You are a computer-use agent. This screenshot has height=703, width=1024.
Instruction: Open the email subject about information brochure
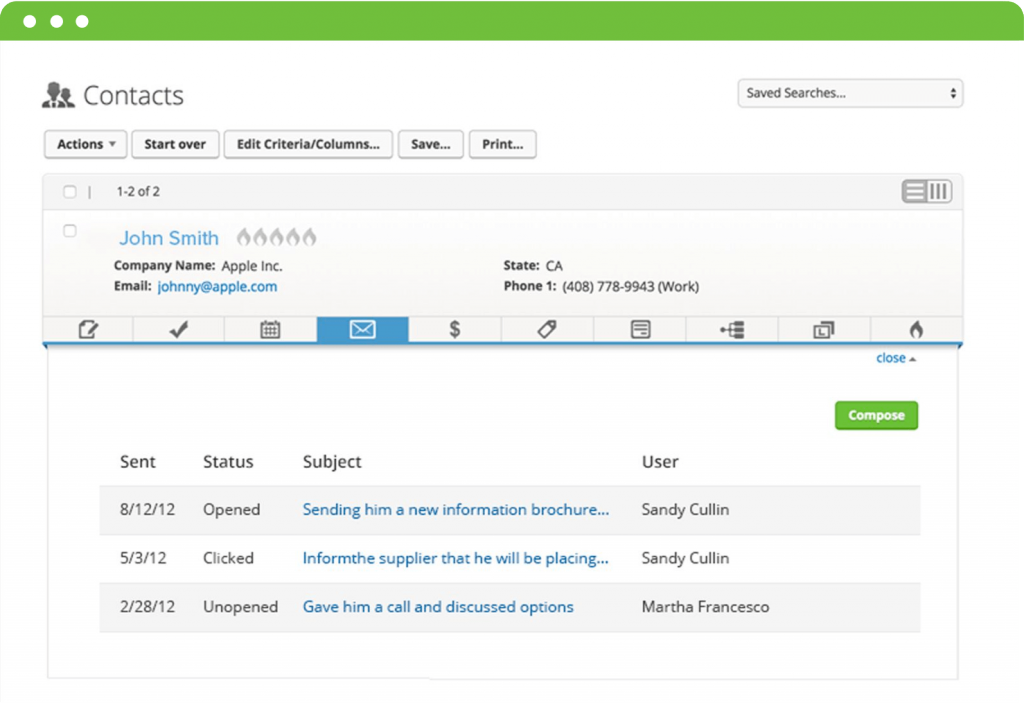pyautogui.click(x=456, y=509)
